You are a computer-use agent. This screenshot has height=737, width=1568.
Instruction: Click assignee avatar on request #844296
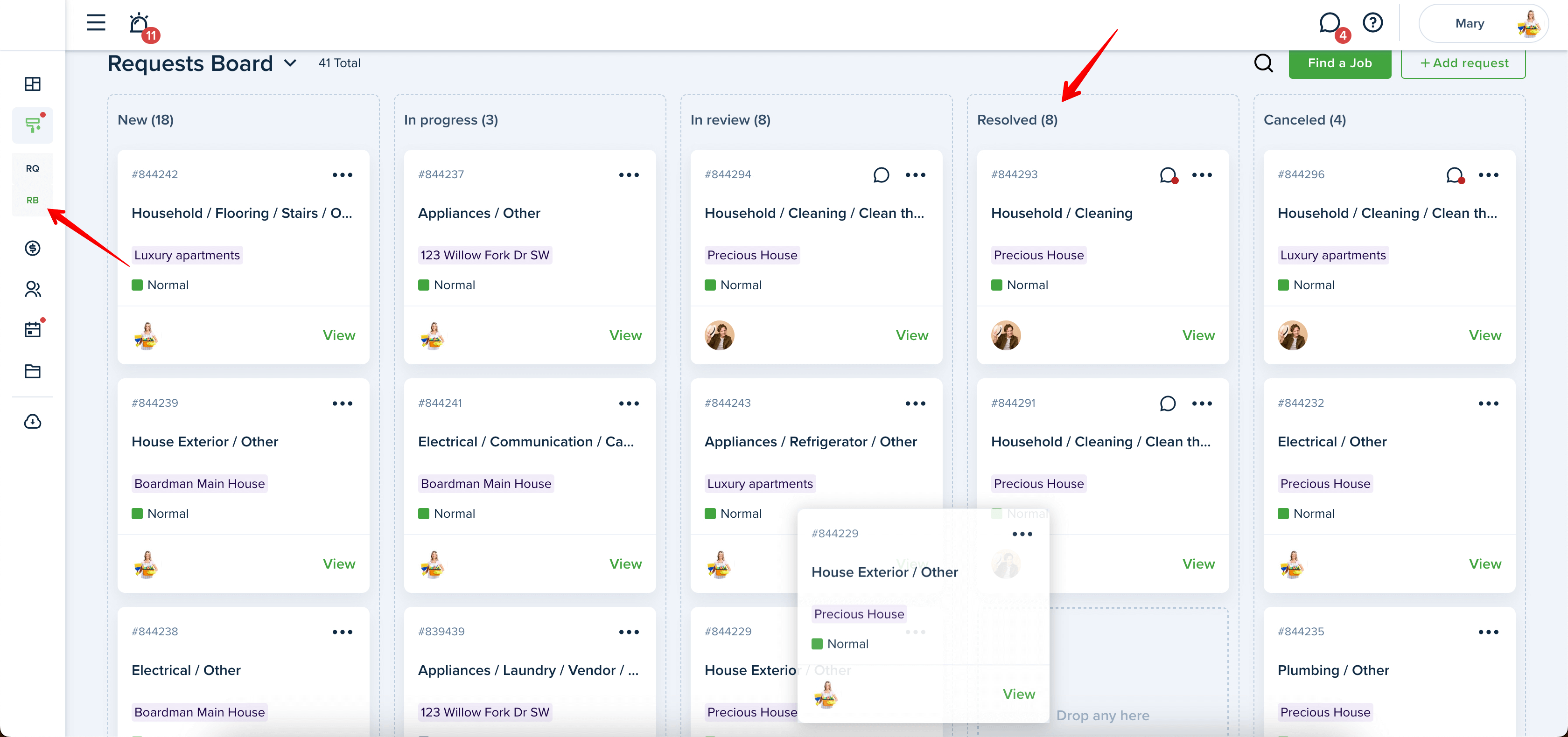pos(1292,335)
